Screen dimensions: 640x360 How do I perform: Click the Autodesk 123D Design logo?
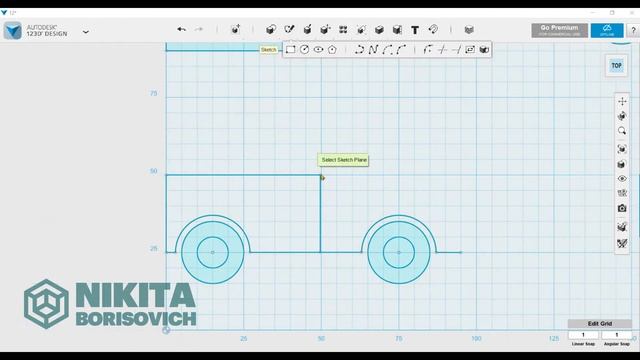pos(13,31)
